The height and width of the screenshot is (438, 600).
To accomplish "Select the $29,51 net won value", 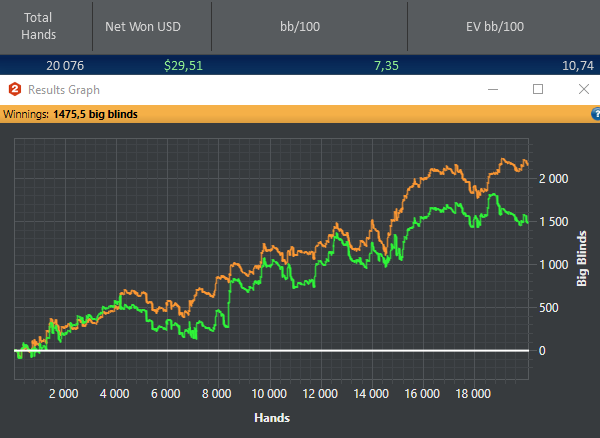I will click(183, 66).
